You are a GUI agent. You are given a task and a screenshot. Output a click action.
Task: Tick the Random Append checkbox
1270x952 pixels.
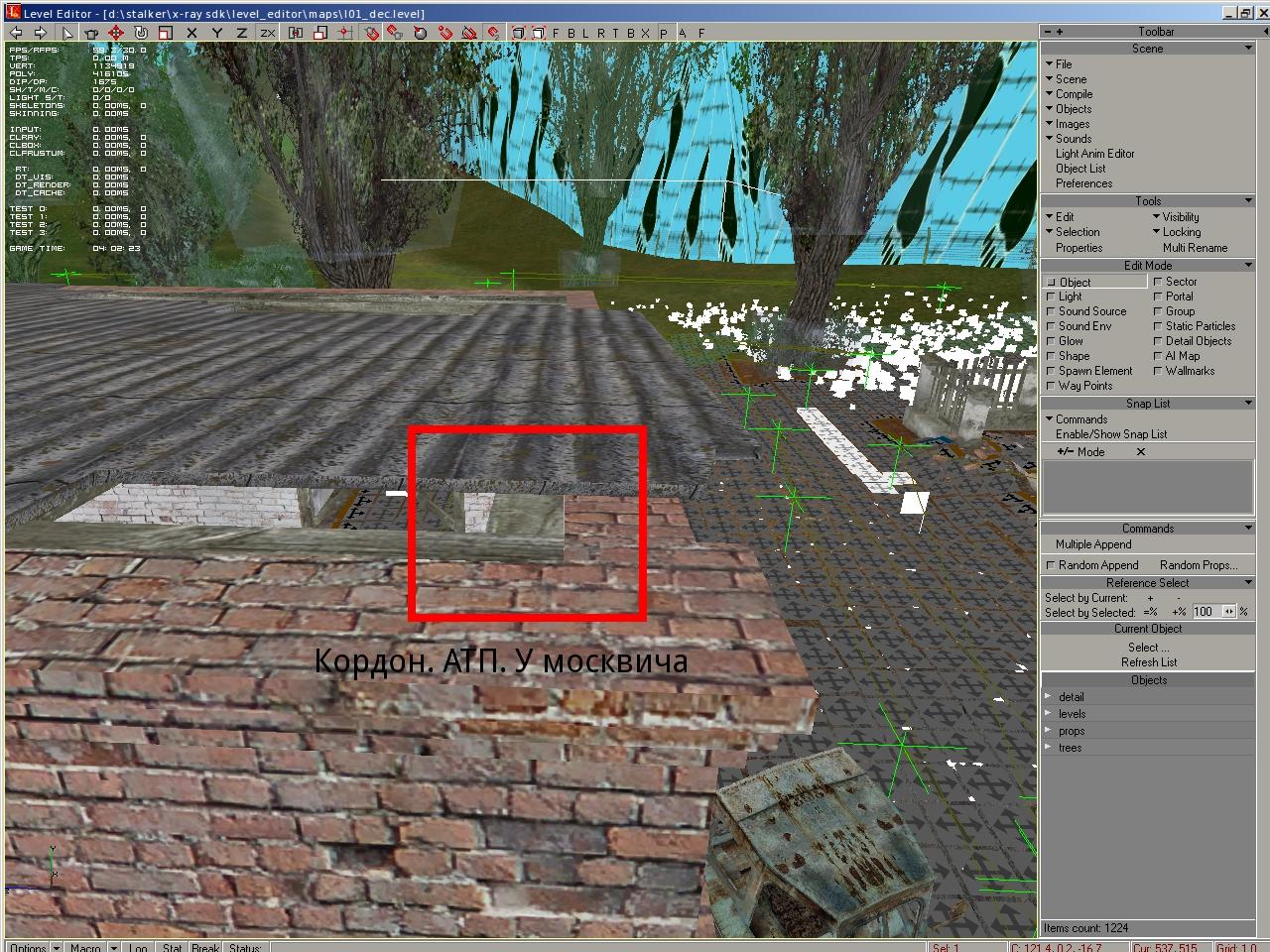pos(1051,565)
